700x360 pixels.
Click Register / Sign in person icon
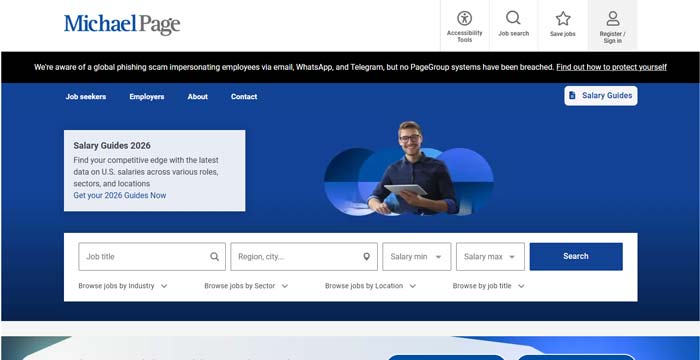[x=612, y=19]
